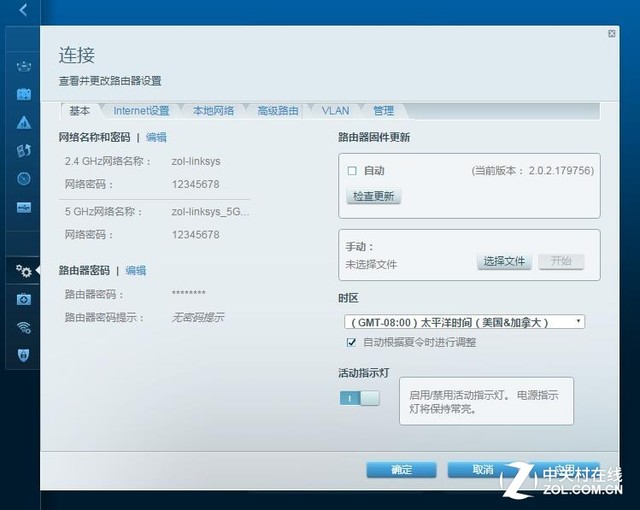The image size is (640, 510).
Task: Click the back arrow at top left
Action: pos(23,9)
